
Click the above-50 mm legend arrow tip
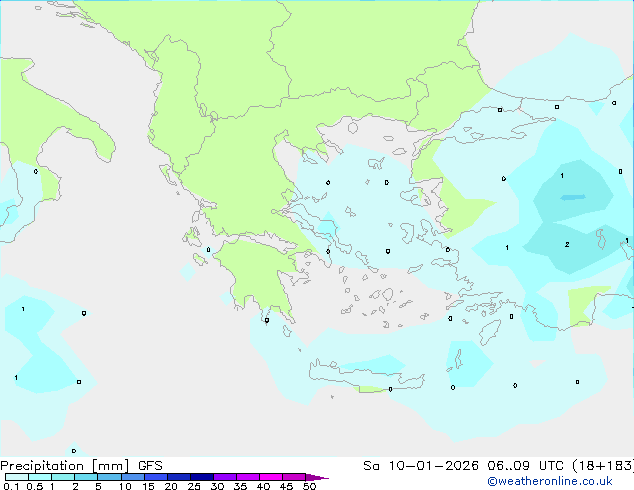[317, 477]
